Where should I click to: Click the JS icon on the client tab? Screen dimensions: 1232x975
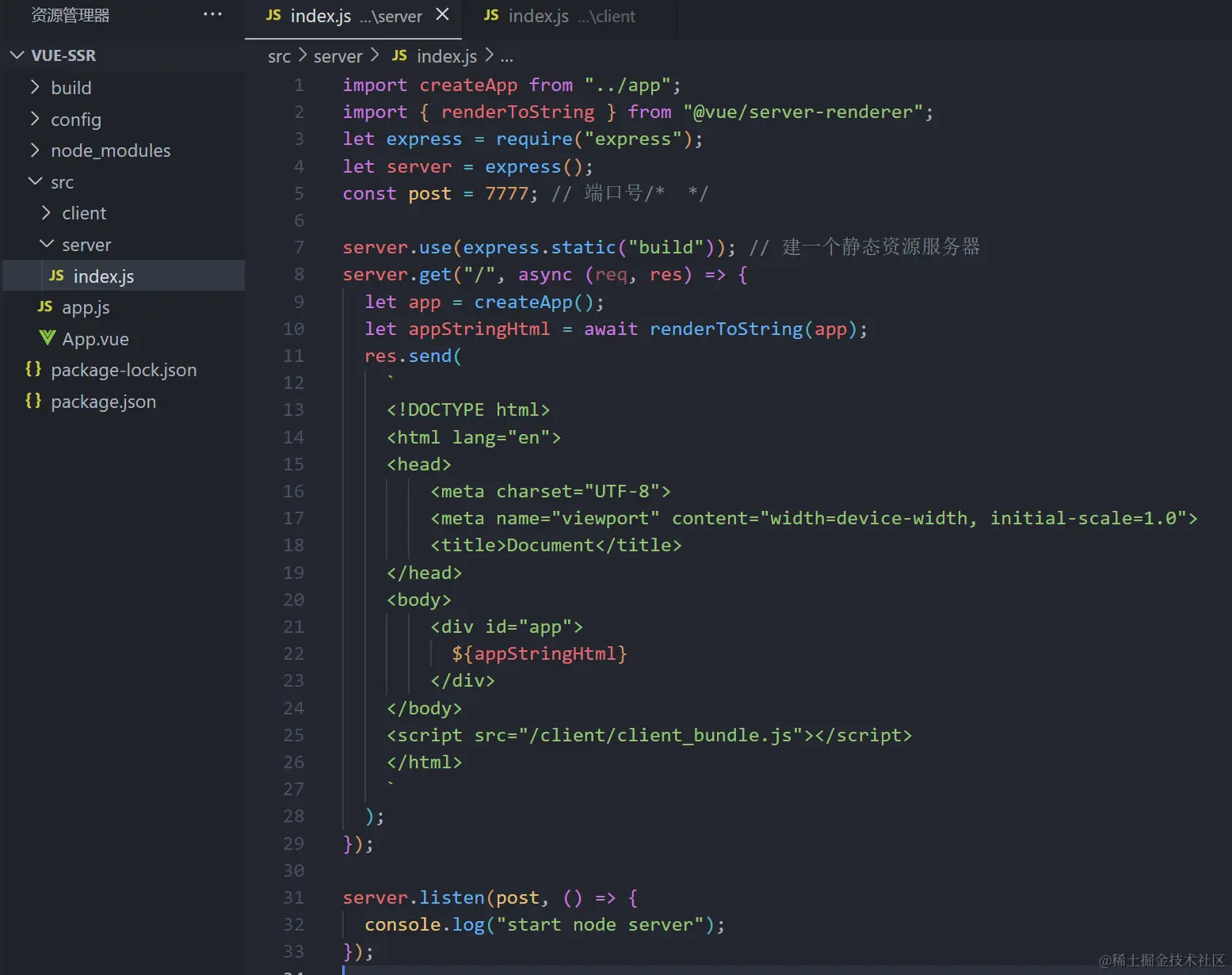pos(491,15)
